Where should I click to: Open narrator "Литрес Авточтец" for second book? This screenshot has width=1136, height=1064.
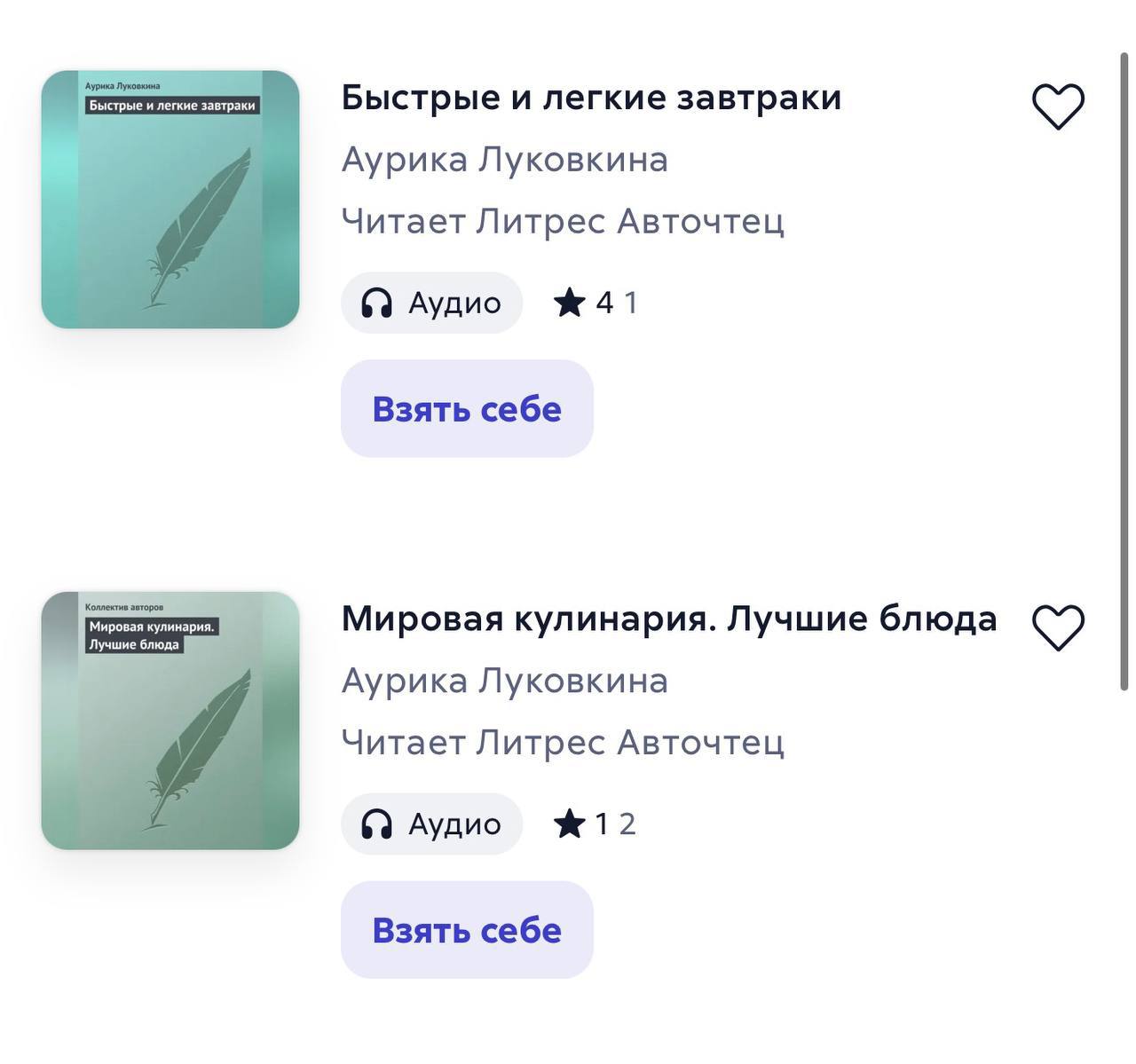pos(630,742)
